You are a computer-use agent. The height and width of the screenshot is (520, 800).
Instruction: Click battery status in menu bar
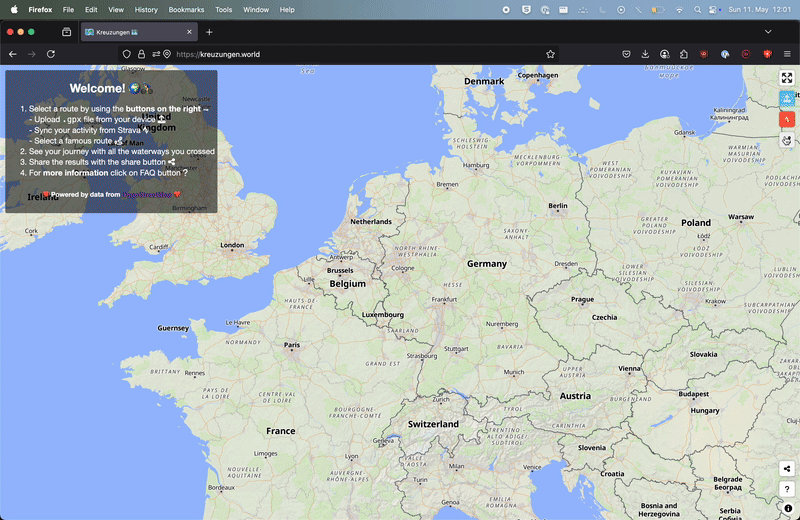pos(657,10)
